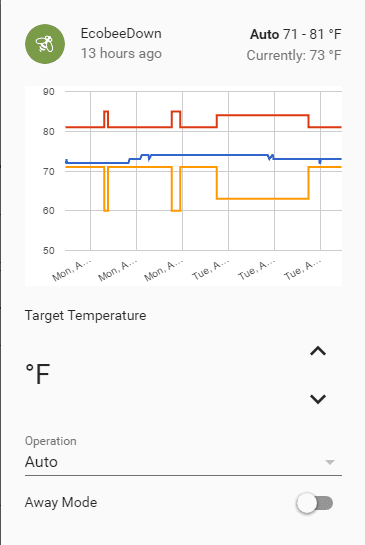The width and height of the screenshot is (365, 545).
Task: Click the Operation dropdown arrow
Action: [x=330, y=462]
